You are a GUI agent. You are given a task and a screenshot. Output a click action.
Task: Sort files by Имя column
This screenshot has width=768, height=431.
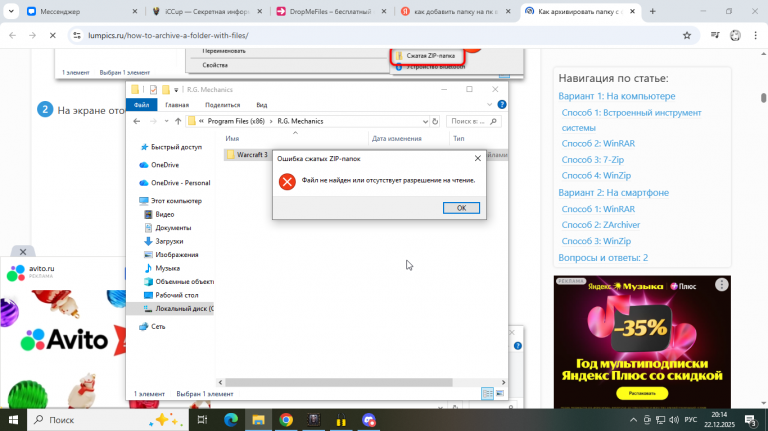click(232, 139)
